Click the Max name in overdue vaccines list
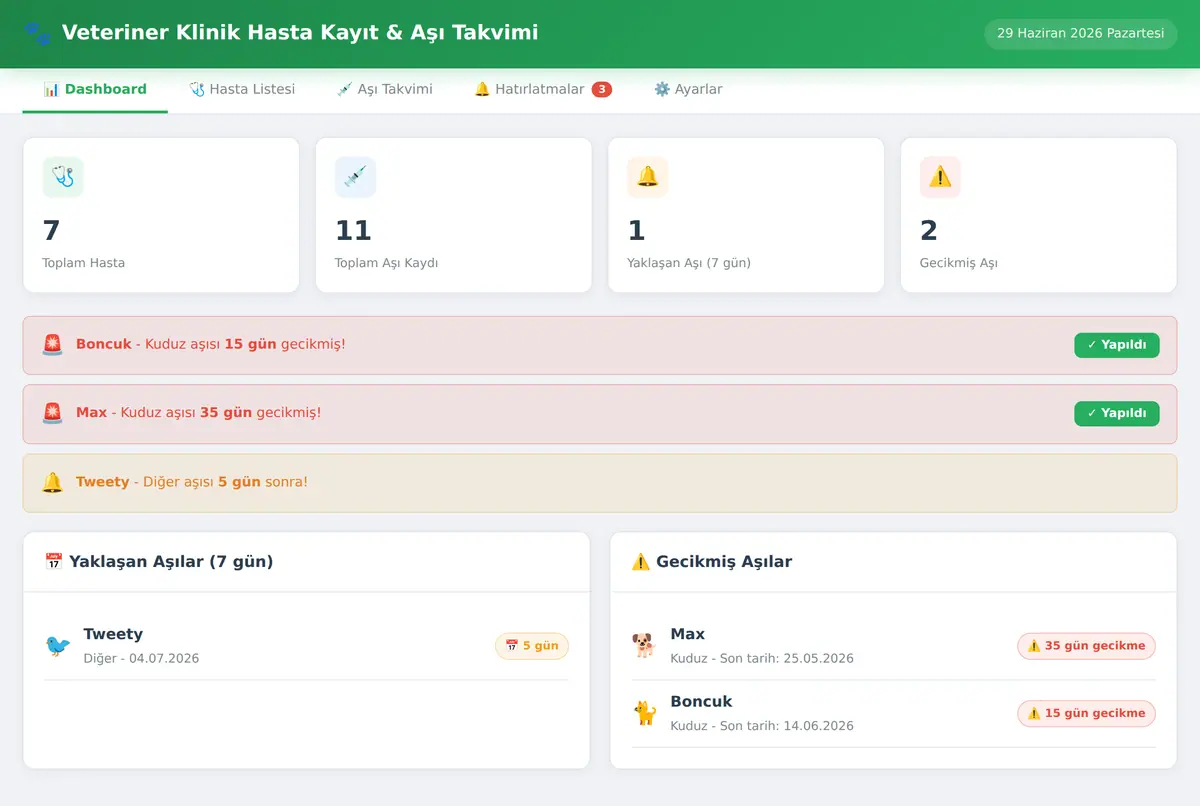Viewport: 1200px width, 806px height. point(688,634)
